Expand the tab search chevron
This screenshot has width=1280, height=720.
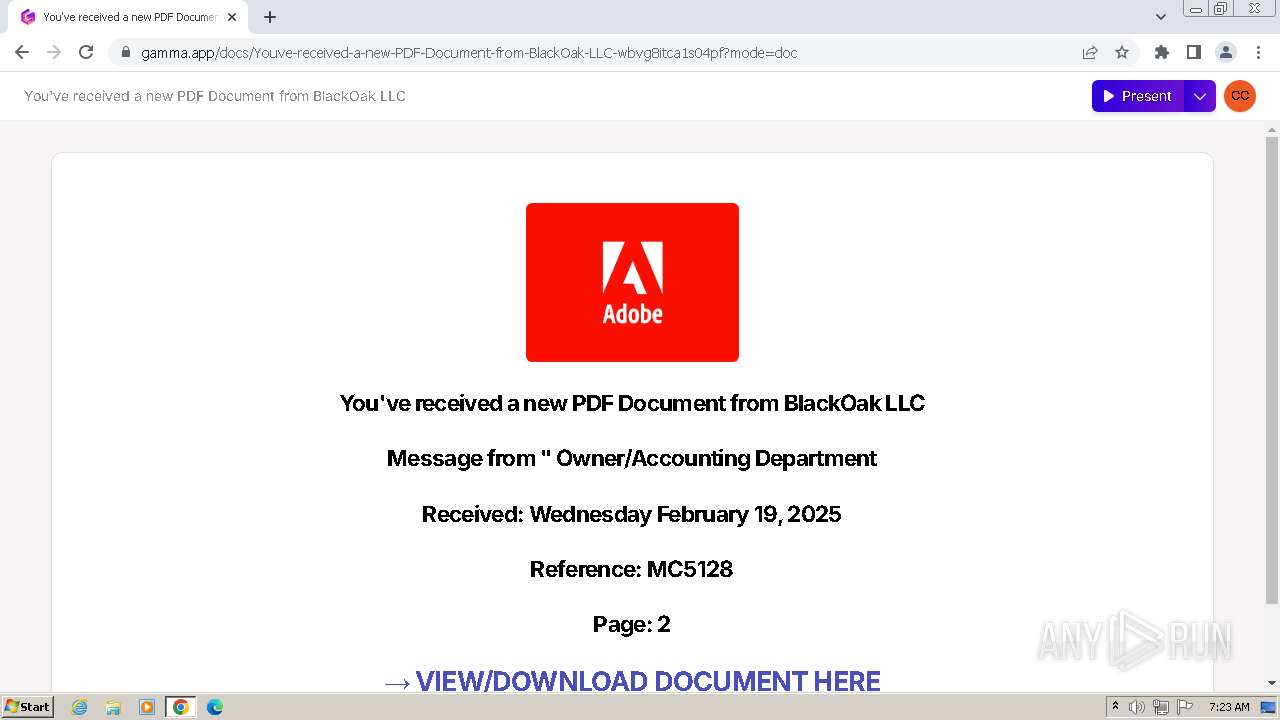[x=1161, y=16]
